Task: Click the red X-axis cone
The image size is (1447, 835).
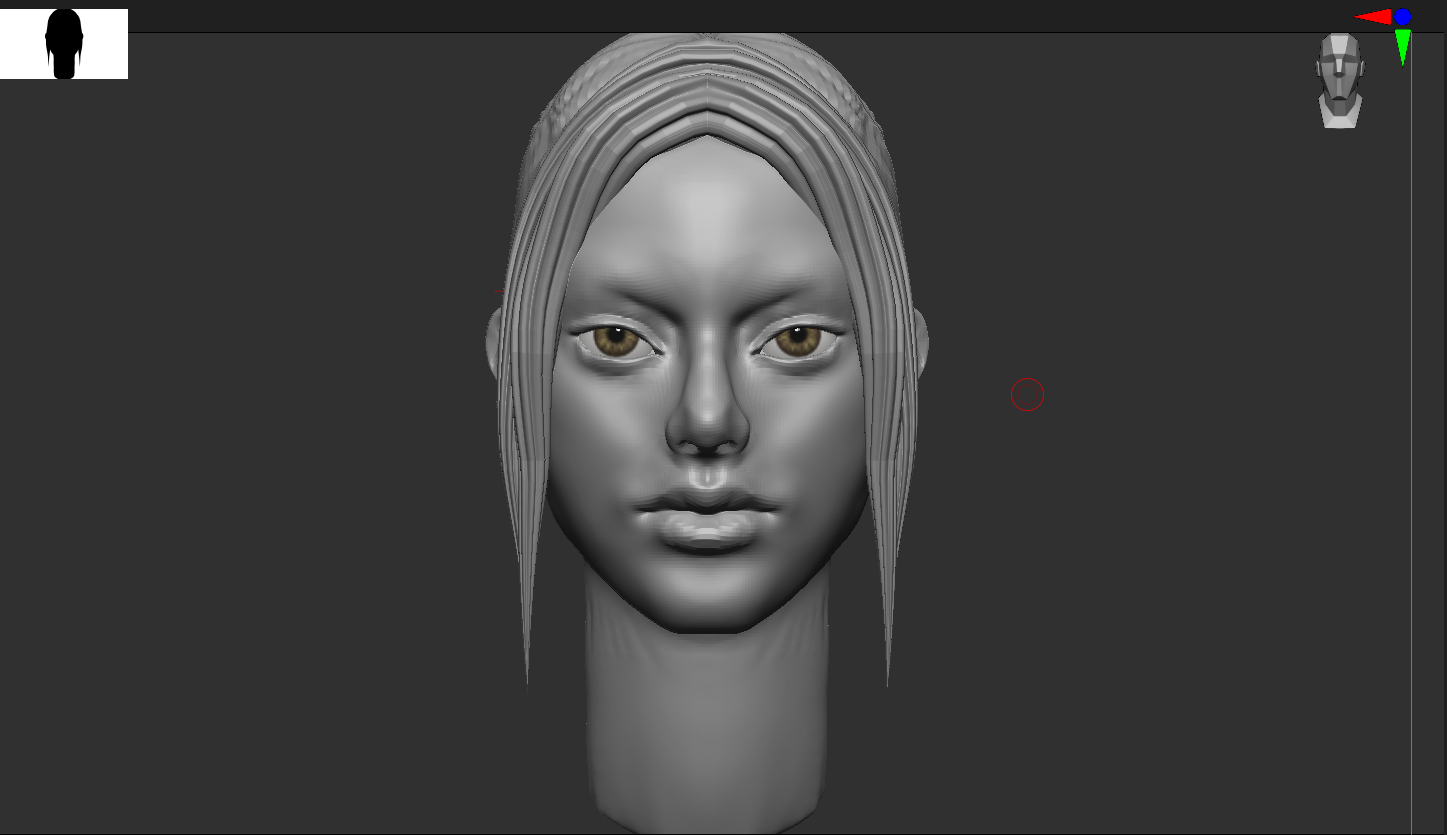Action: tap(1374, 16)
